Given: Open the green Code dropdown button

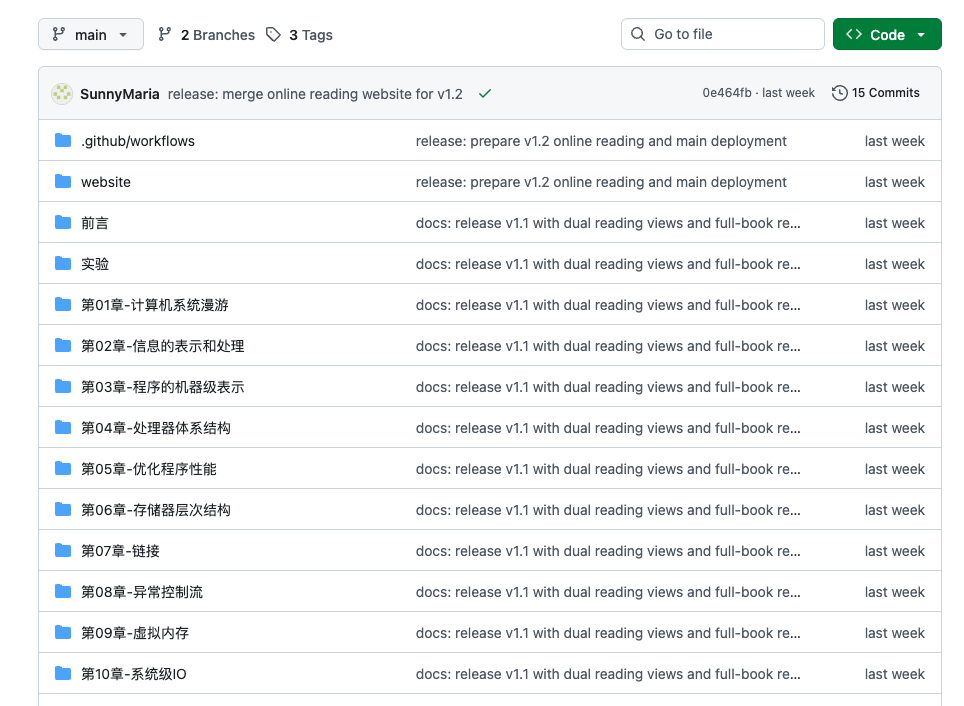Looking at the screenshot, I should pos(887,34).
